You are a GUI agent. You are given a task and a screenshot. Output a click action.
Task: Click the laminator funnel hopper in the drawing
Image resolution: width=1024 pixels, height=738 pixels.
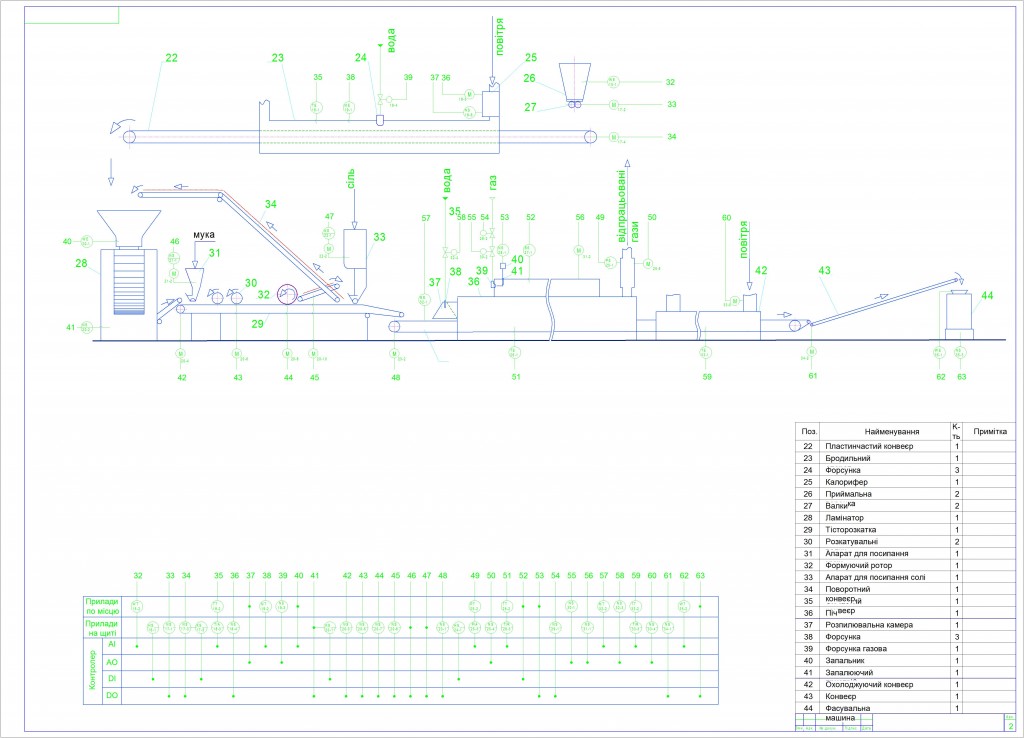tap(129, 228)
